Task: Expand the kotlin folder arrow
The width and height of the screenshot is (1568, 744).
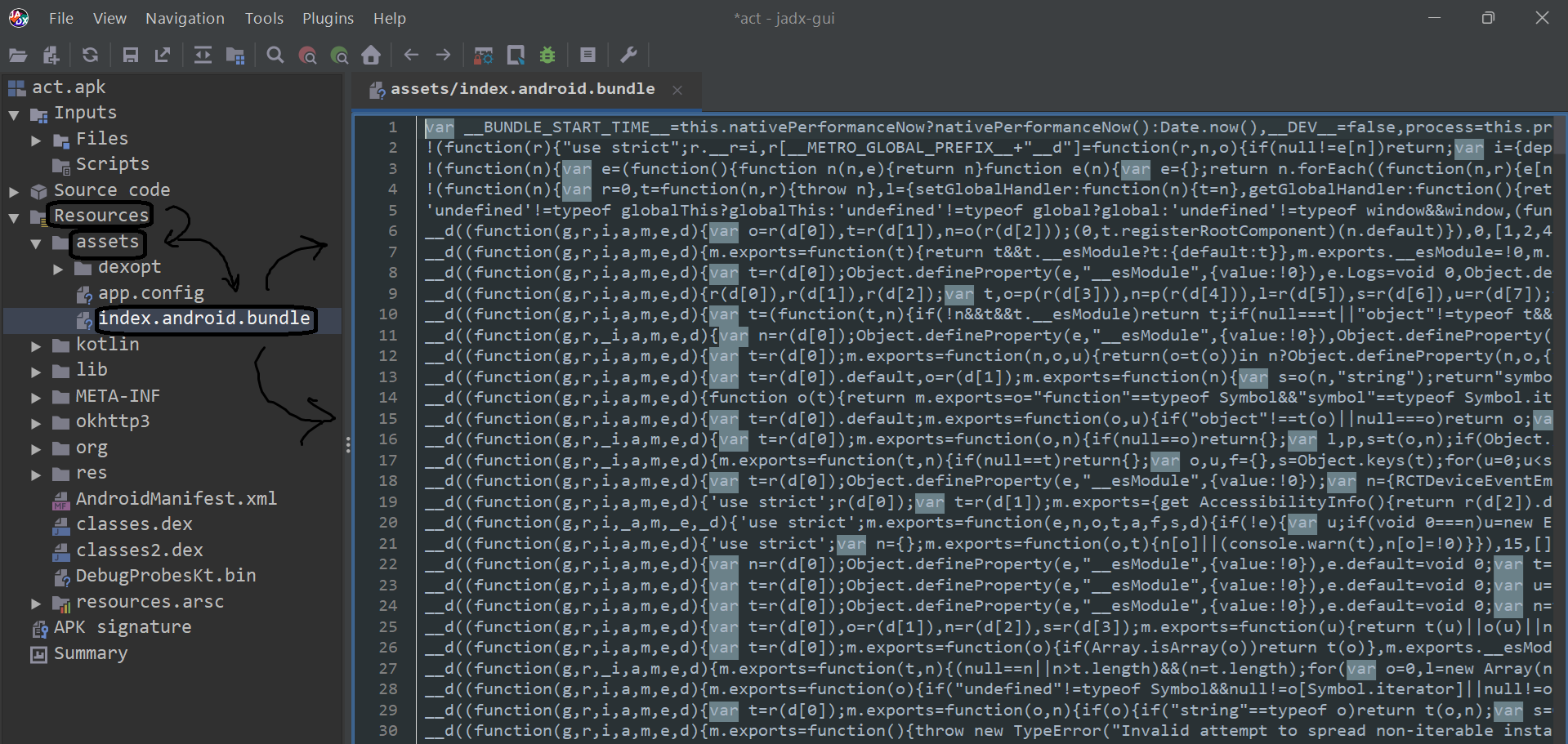Action: (x=36, y=346)
